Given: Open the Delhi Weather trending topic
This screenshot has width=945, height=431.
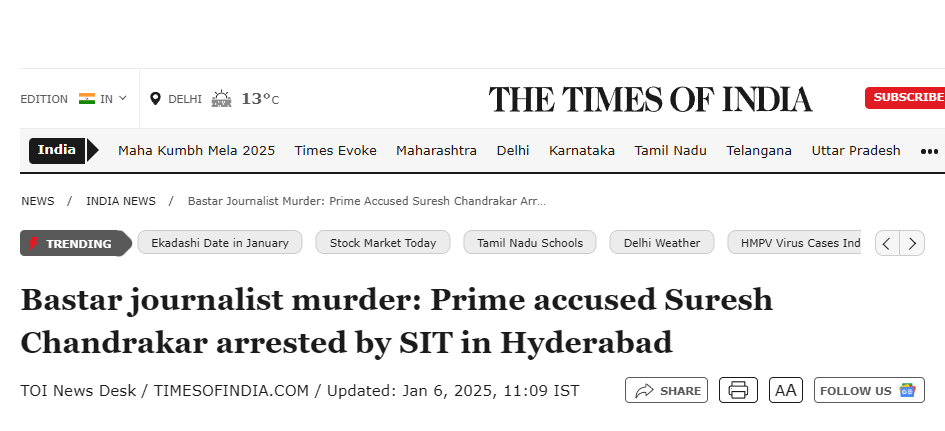Looking at the screenshot, I should click(x=662, y=243).
